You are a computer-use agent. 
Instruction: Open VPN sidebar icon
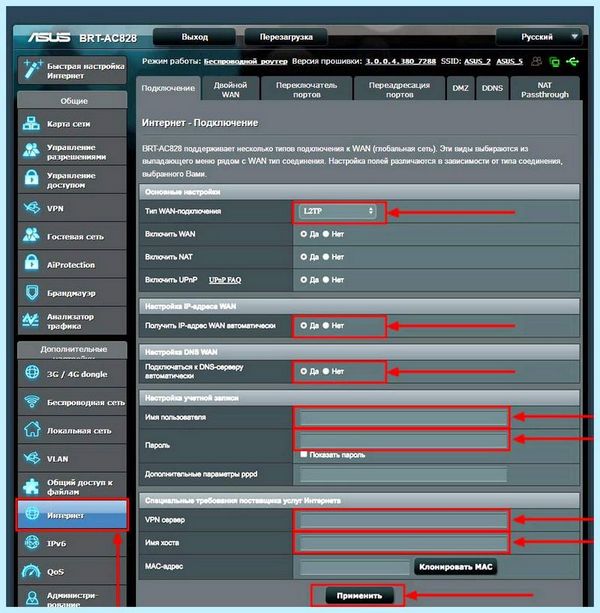(x=32, y=208)
